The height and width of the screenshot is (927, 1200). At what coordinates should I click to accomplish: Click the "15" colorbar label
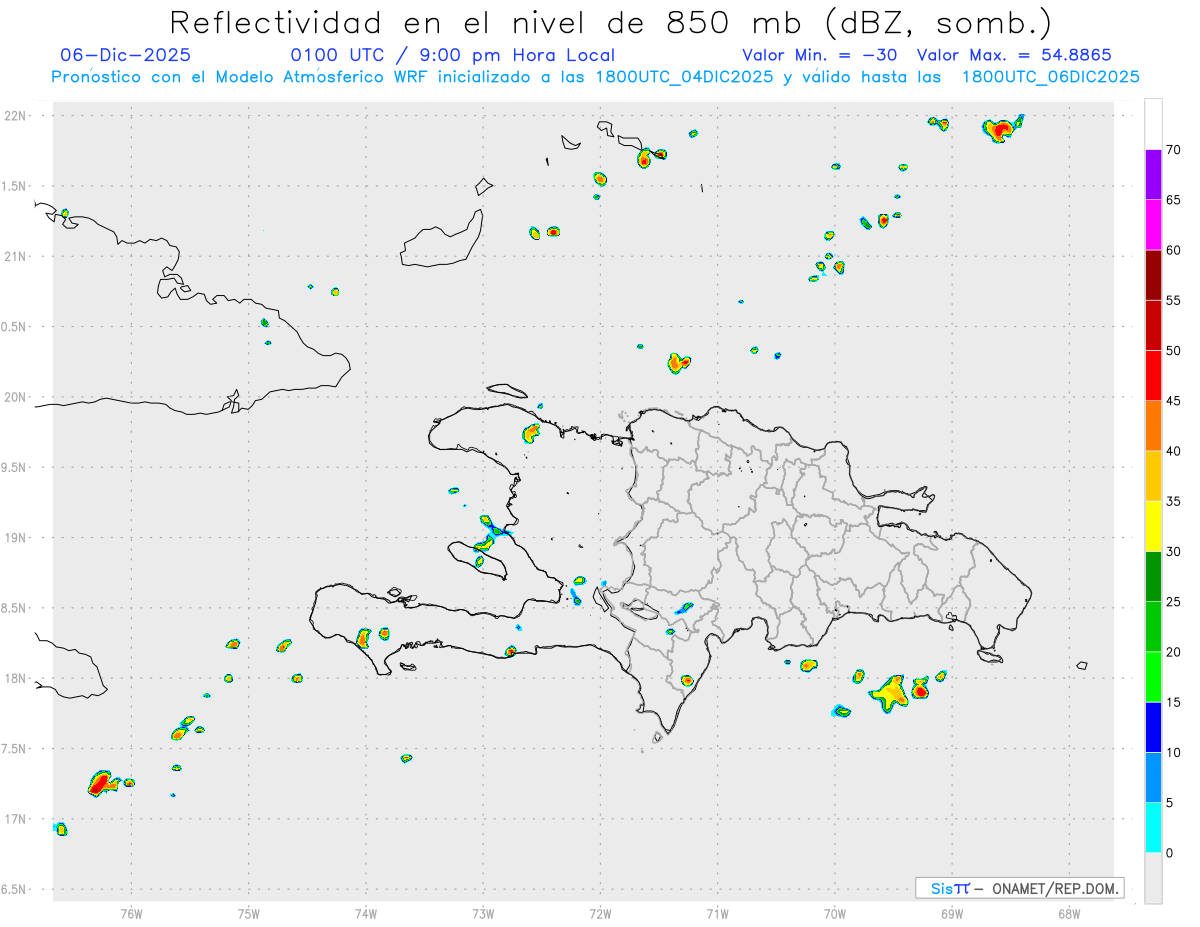coord(1173,702)
